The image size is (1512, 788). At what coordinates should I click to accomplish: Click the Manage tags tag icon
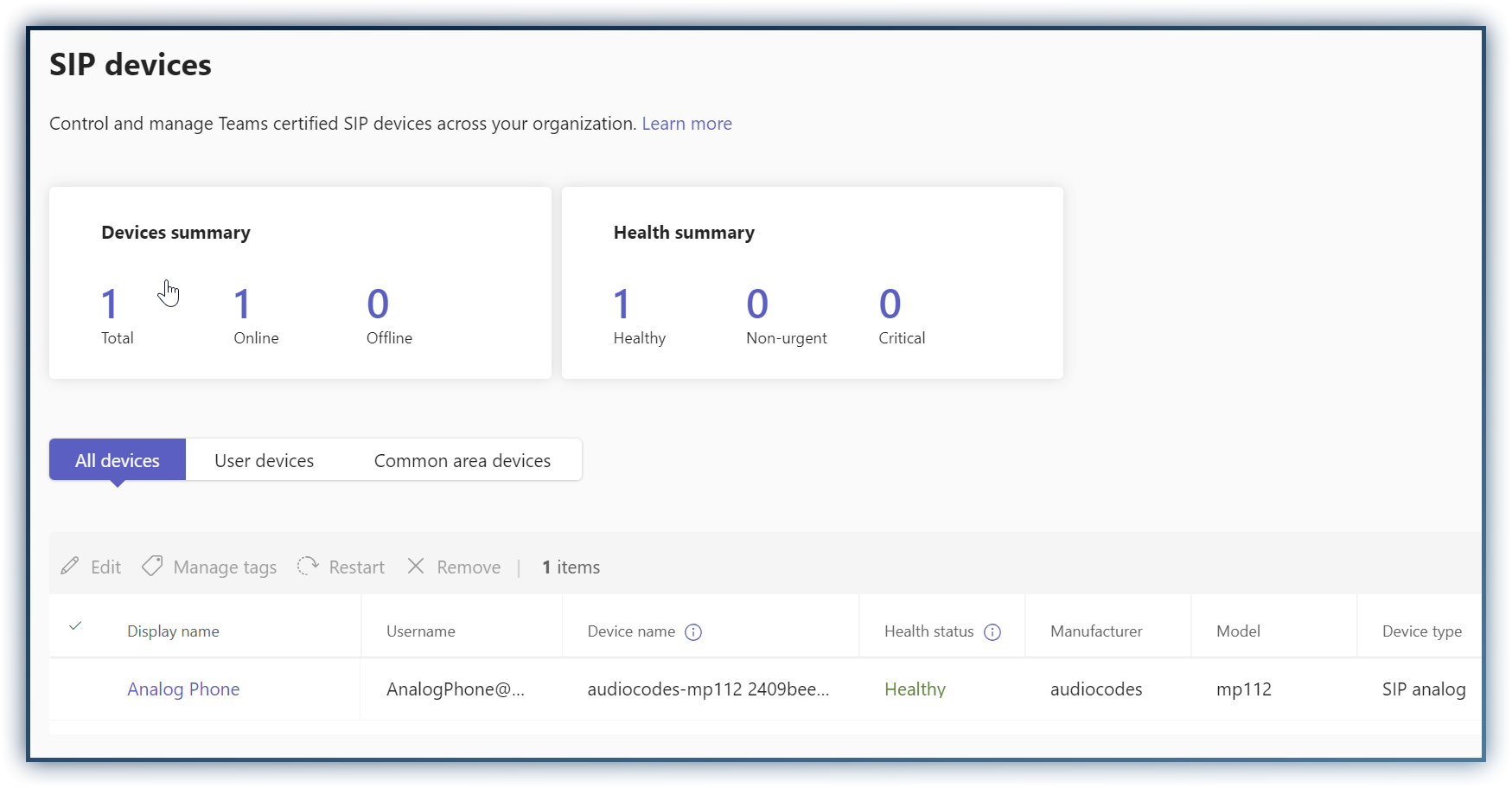point(152,567)
